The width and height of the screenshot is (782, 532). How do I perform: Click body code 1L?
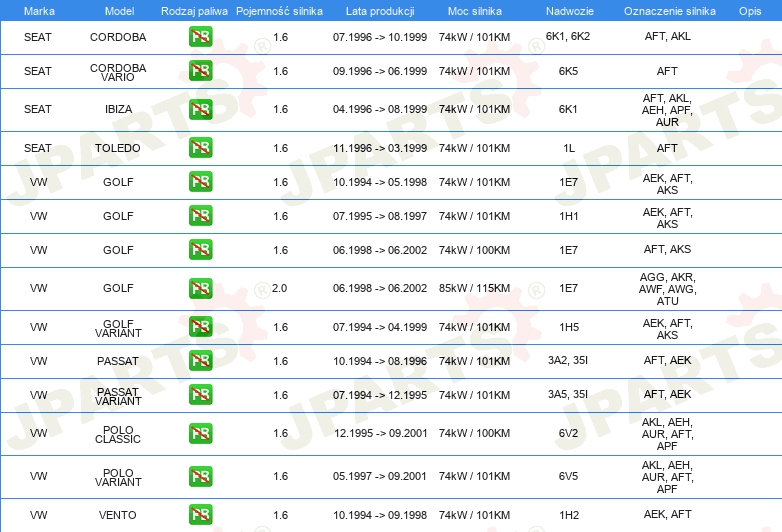click(569, 148)
